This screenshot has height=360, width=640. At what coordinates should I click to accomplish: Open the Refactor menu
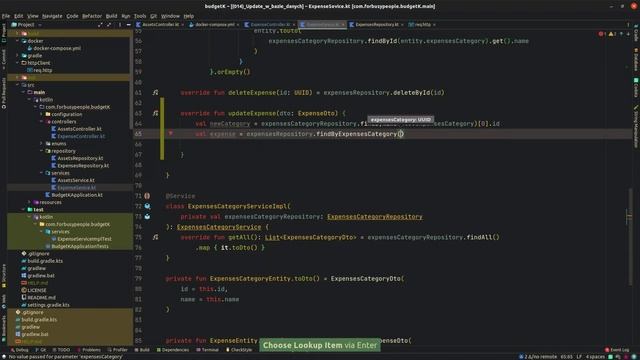92,16
